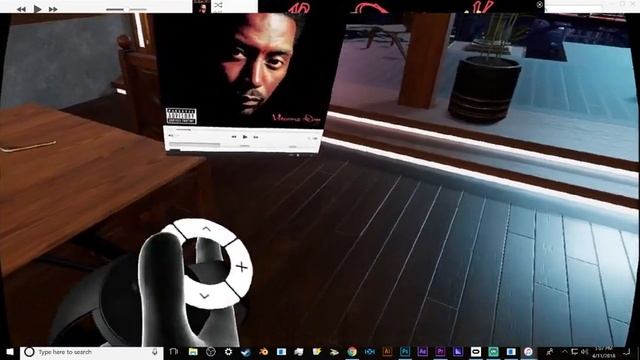640x360 pixels.
Task: Open Adobe Illustrator from the taskbar
Action: click(x=387, y=352)
